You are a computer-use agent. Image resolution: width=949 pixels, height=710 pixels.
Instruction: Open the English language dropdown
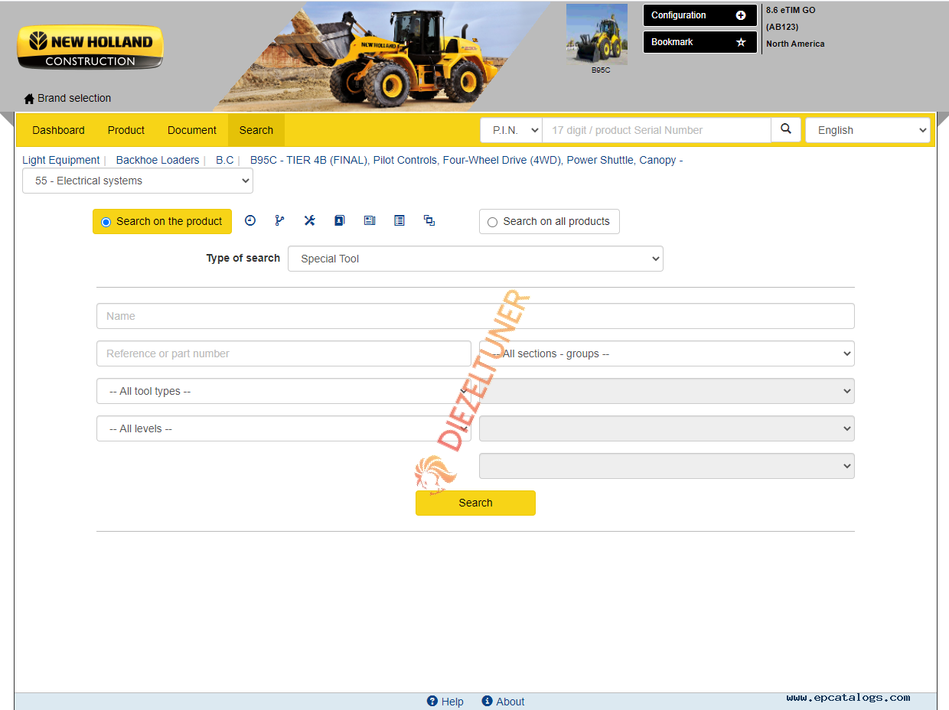[867, 130]
